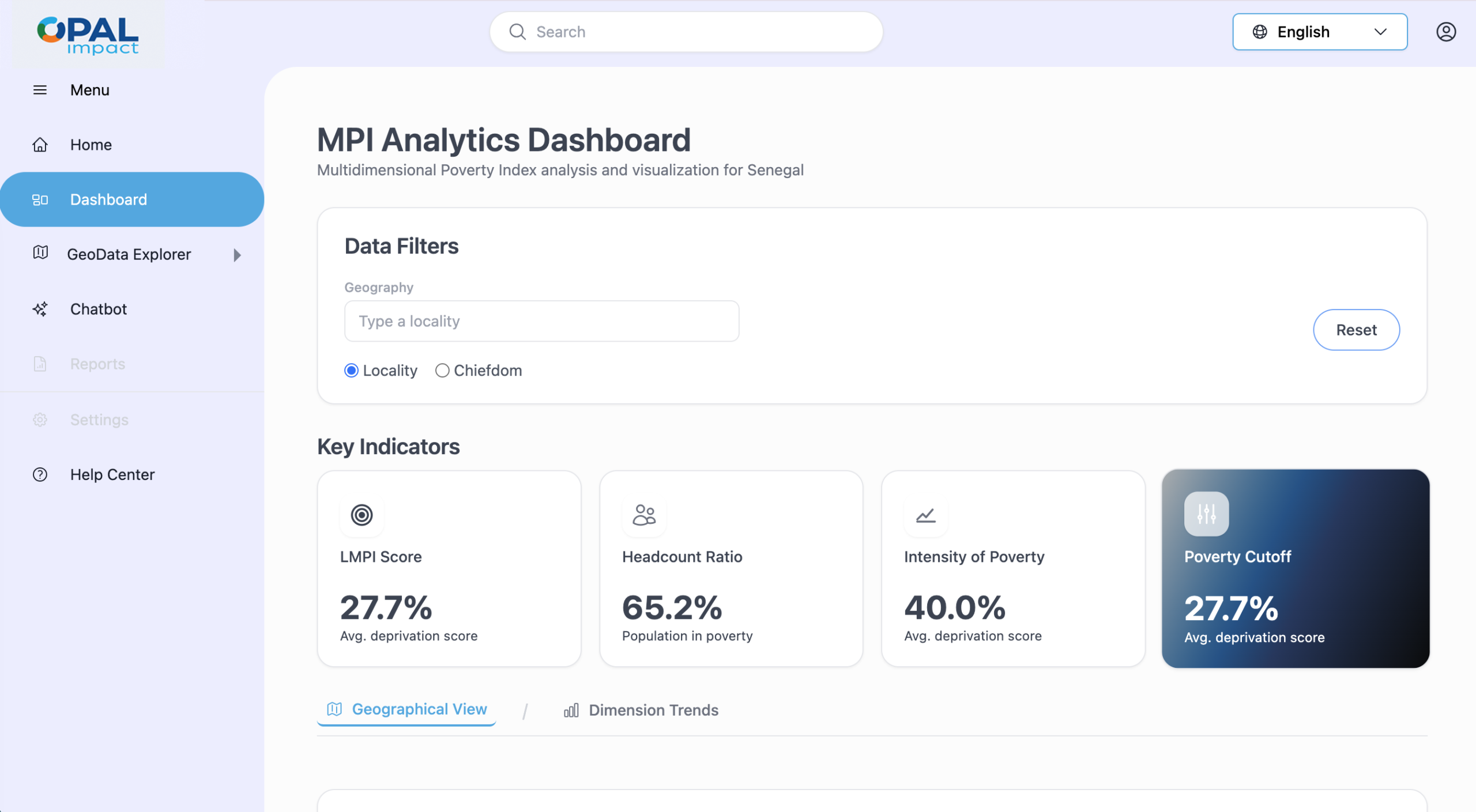This screenshot has height=812, width=1476.
Task: Click the Type a locality field
Action: pyautogui.click(x=541, y=321)
